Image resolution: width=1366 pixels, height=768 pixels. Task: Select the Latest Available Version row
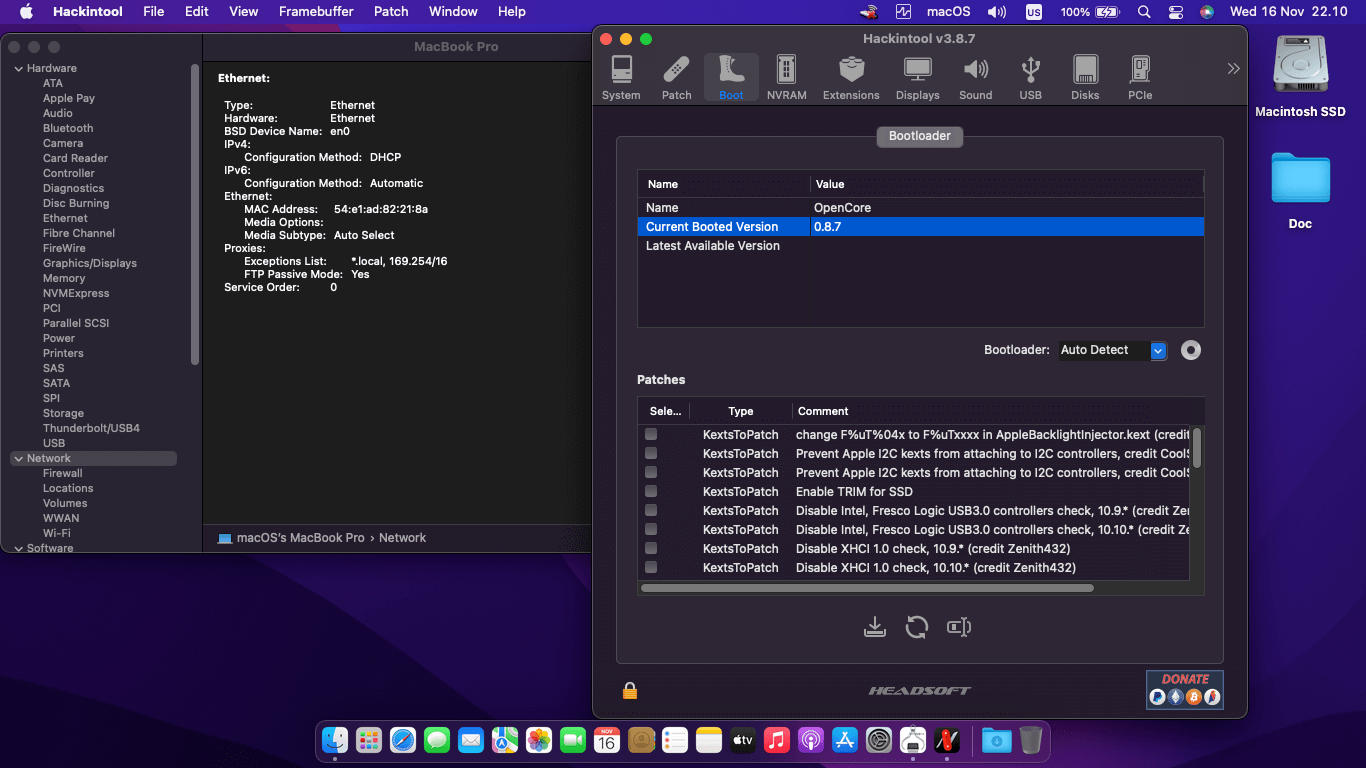coord(920,246)
